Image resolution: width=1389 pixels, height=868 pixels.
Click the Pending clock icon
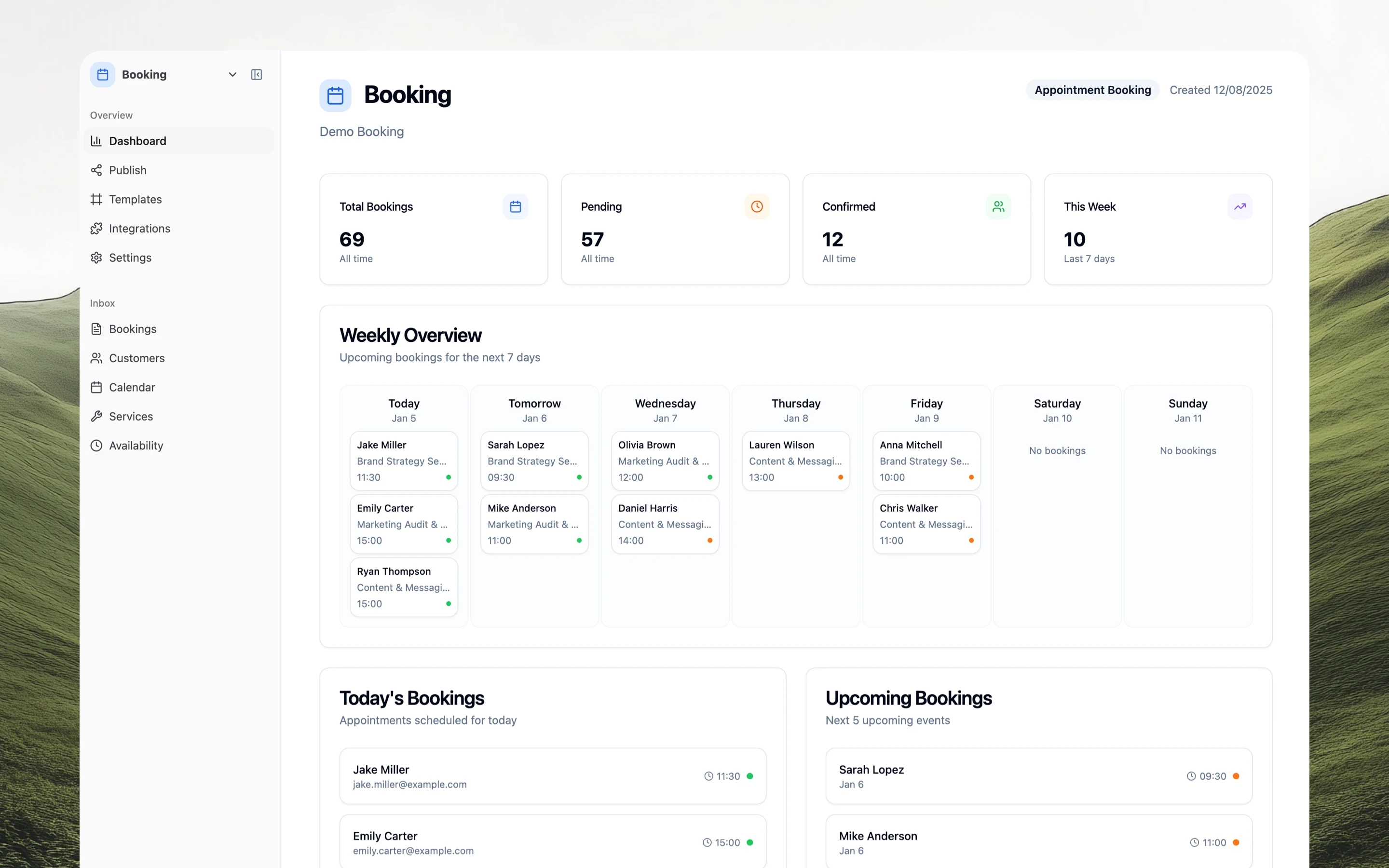(x=757, y=207)
